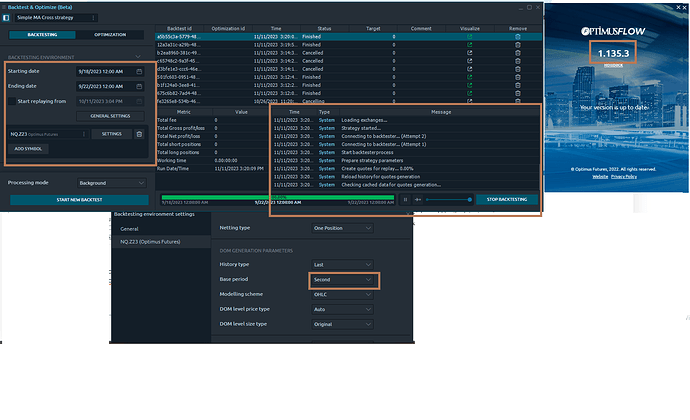Remove backtest c65748c2 with trash icon
690x420 pixels.
pos(518,61)
